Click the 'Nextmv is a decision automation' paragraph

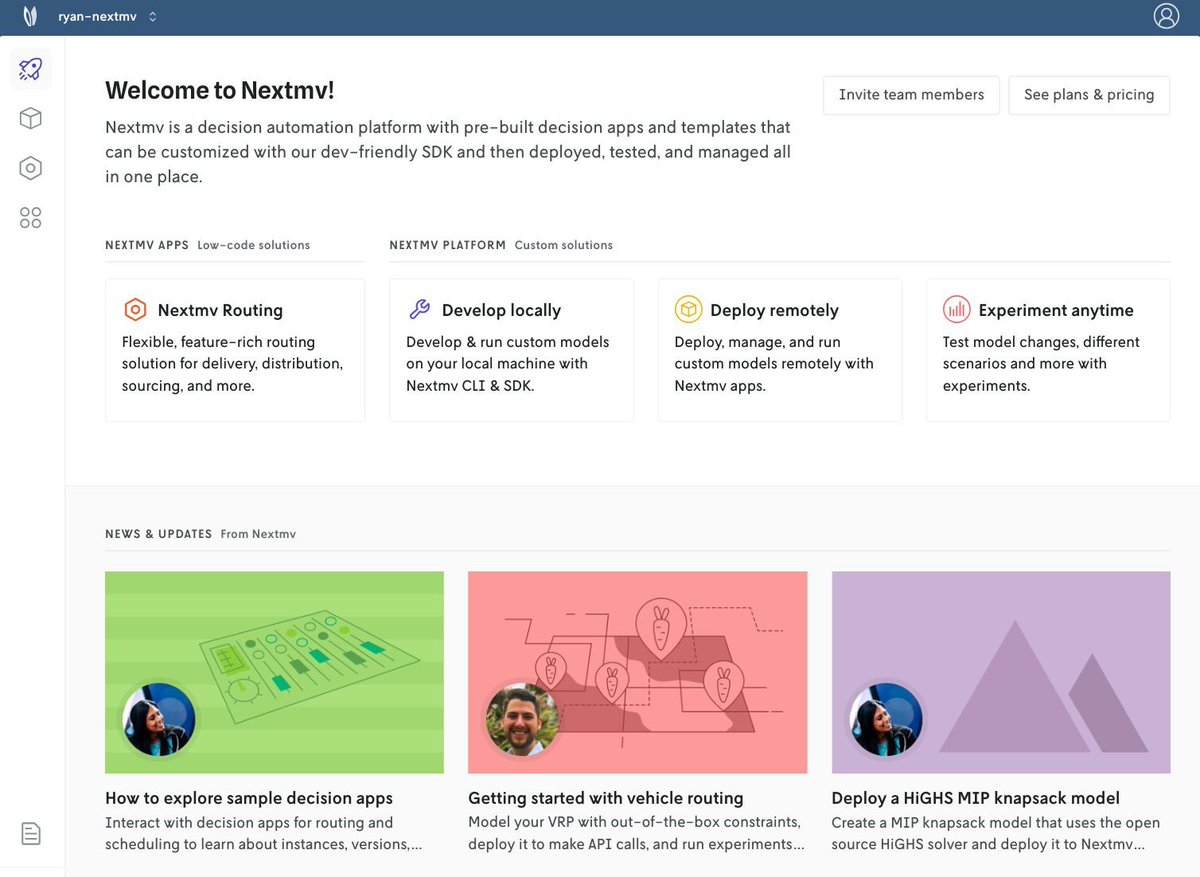tap(448, 152)
